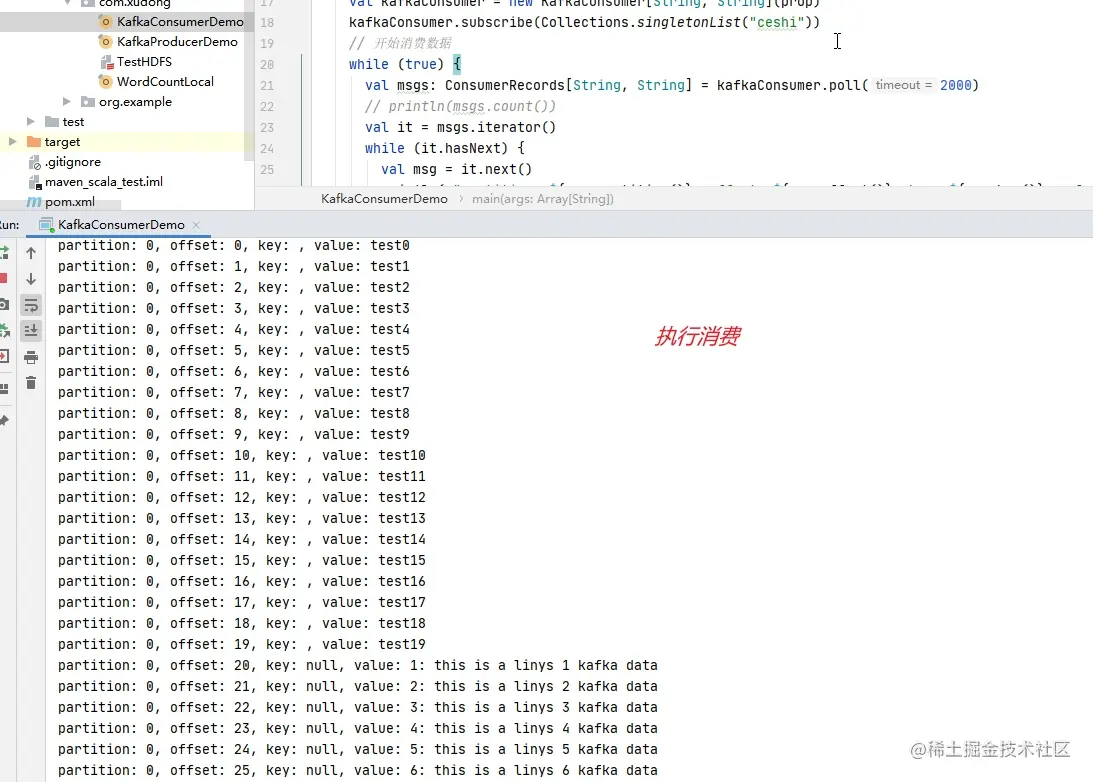Click the attach debugger icon in Run sidebar
This screenshot has height=782, width=1093.
point(3,330)
